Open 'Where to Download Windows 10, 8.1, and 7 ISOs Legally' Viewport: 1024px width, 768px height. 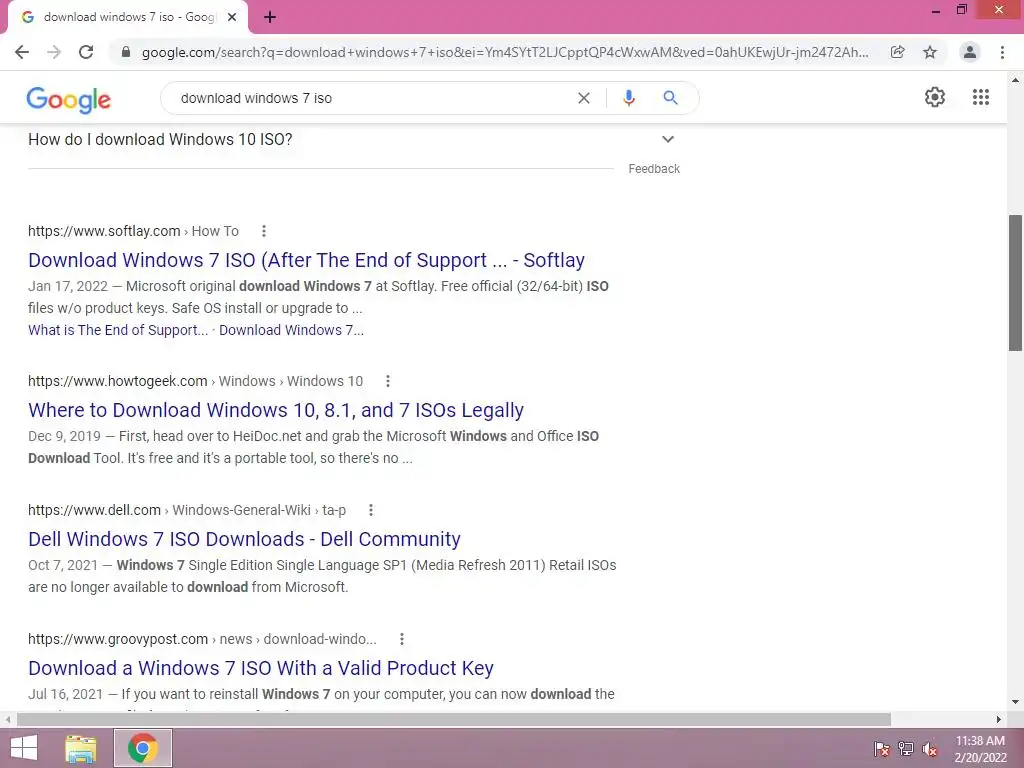(276, 410)
